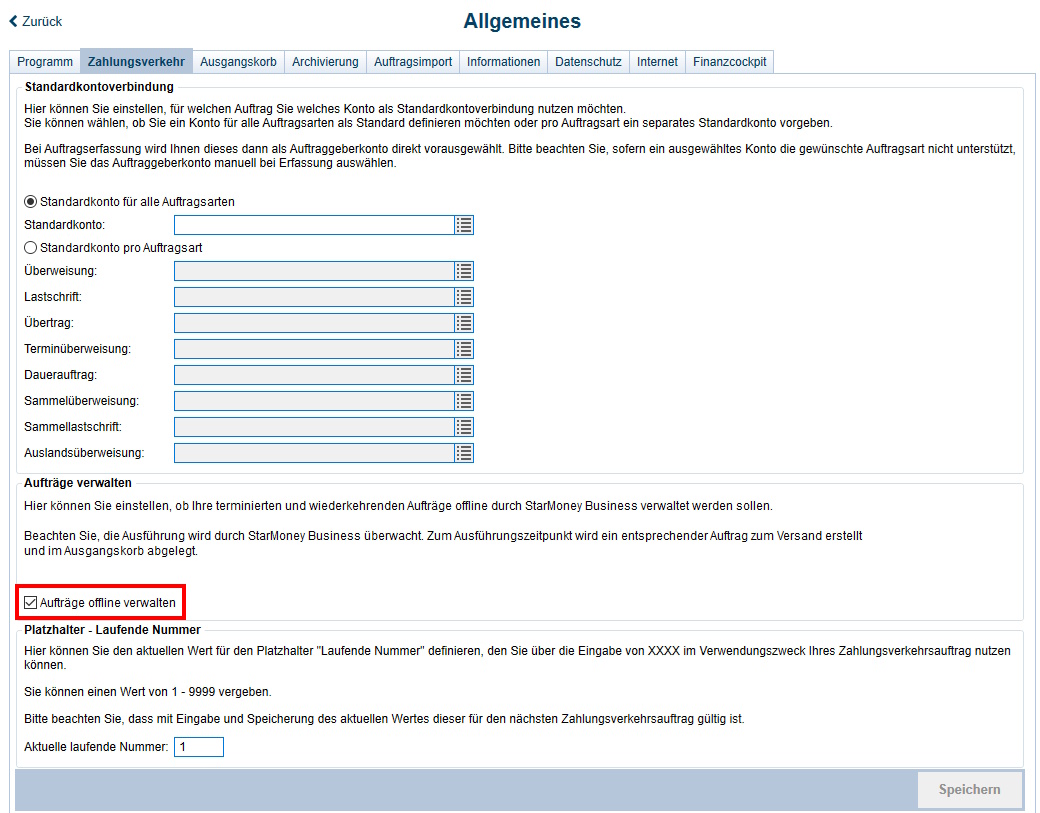Viewport: 1040px width, 813px height.
Task: Choose 'Standardkonto pro Auftragsart' option
Action: pyautogui.click(x=31, y=247)
